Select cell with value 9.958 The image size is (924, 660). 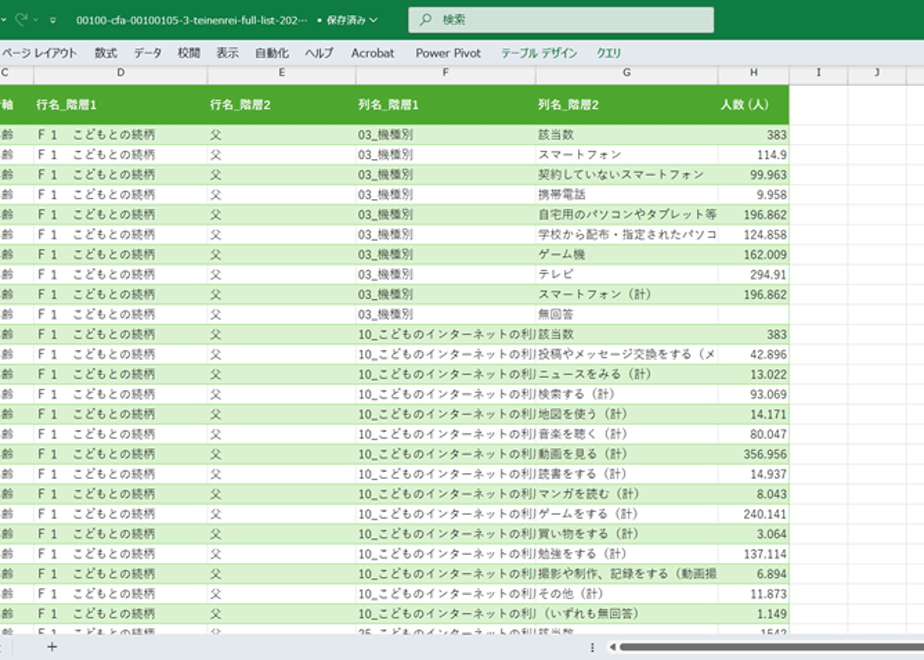pos(753,194)
